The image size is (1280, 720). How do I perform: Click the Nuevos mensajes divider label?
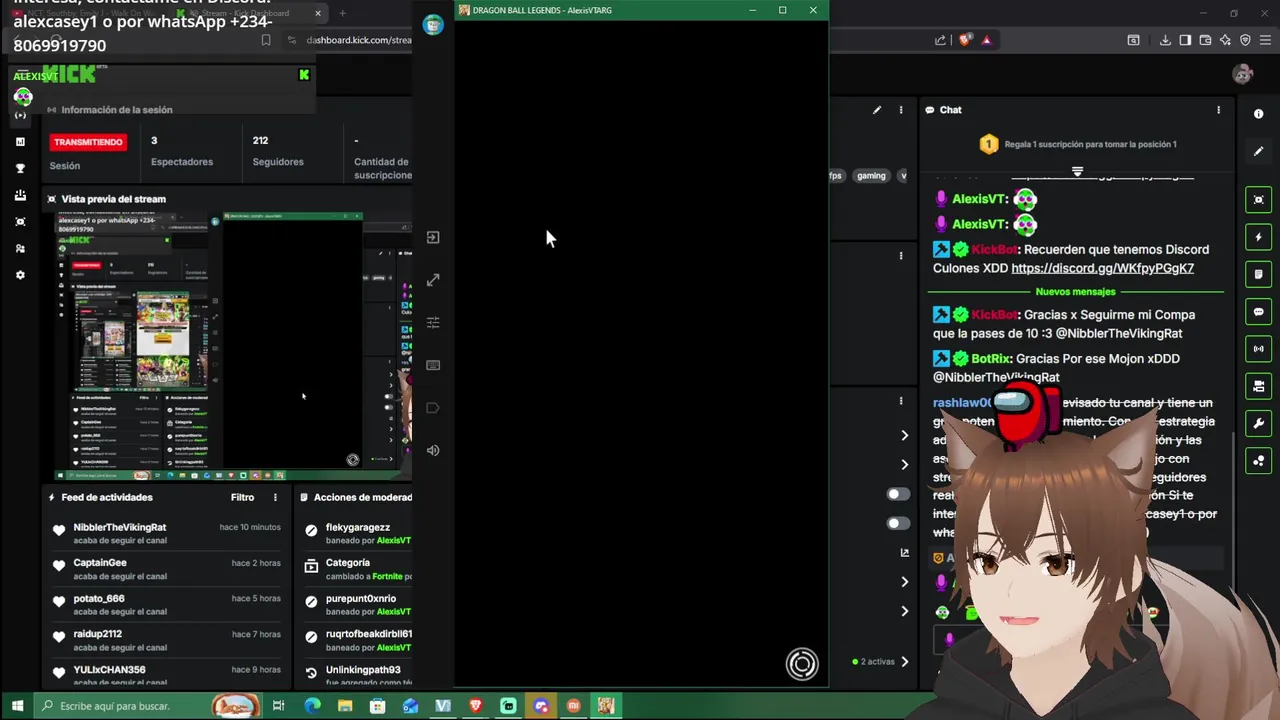tap(1075, 292)
